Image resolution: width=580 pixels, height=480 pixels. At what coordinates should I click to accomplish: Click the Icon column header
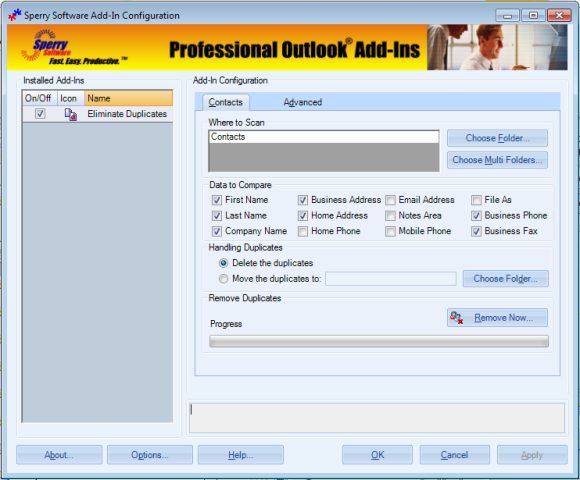tap(71, 98)
